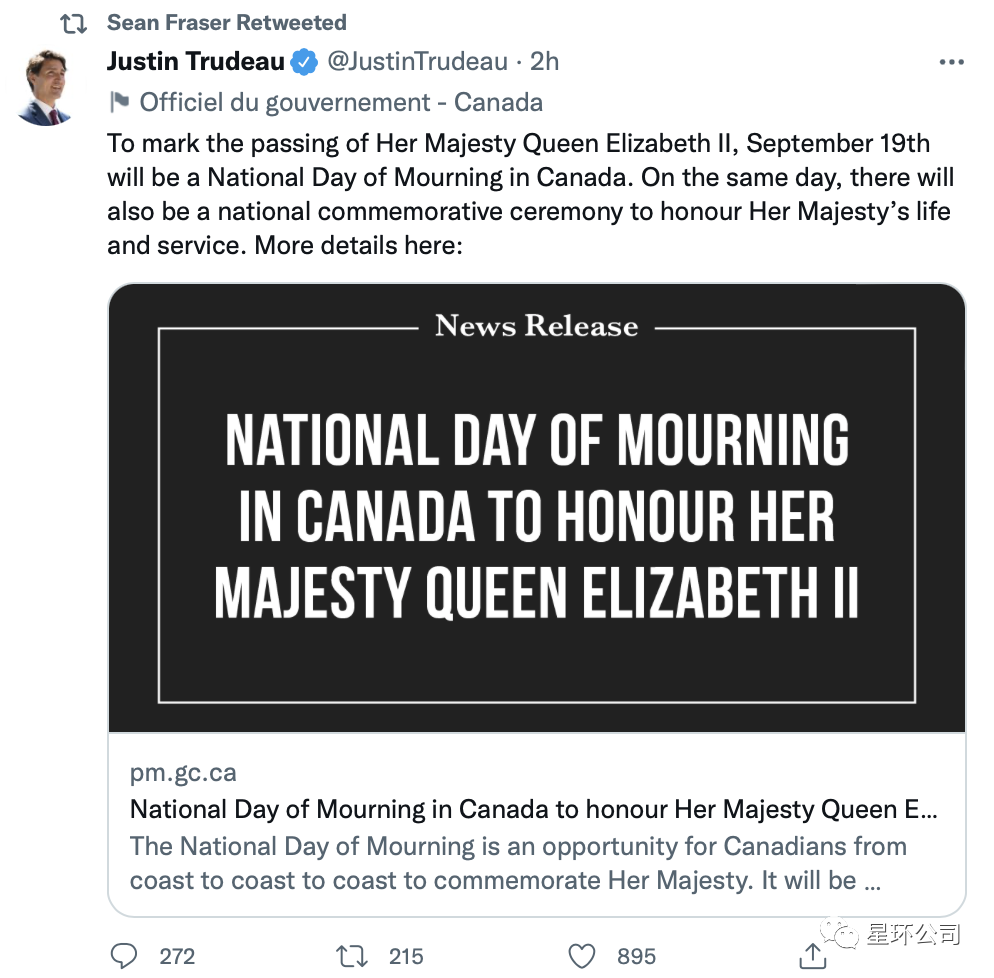994x978 pixels.
Task: View the 215 retweets count
Action: pos(406,956)
